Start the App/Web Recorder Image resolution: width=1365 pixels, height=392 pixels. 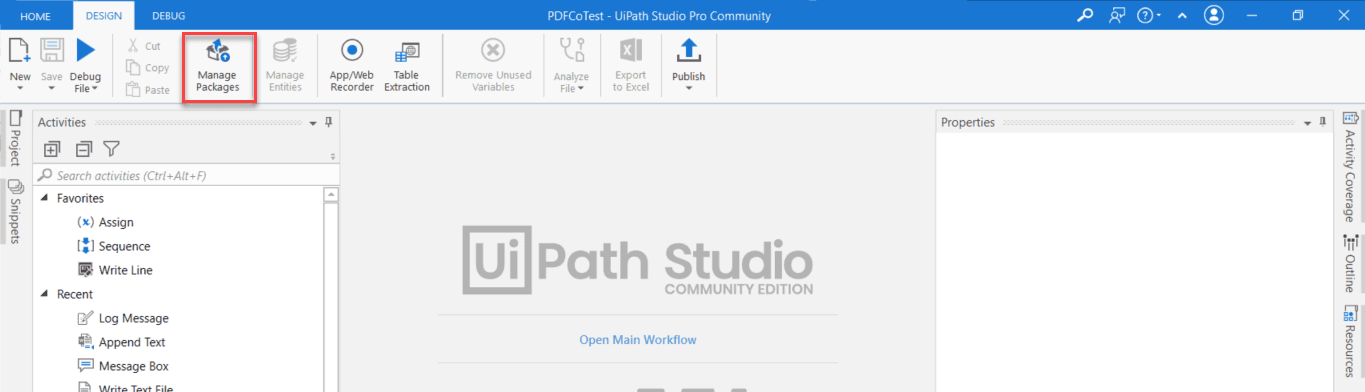click(x=352, y=67)
